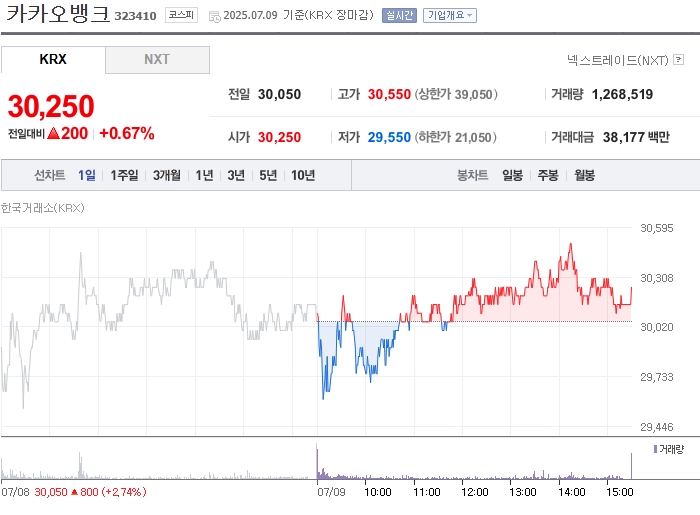Click the 29,446 y-axis label
700x515 pixels.
[x=657, y=427]
